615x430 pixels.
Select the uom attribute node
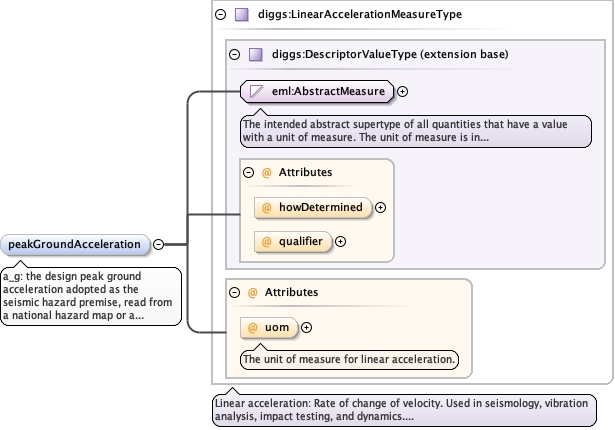pyautogui.click(x=269, y=327)
